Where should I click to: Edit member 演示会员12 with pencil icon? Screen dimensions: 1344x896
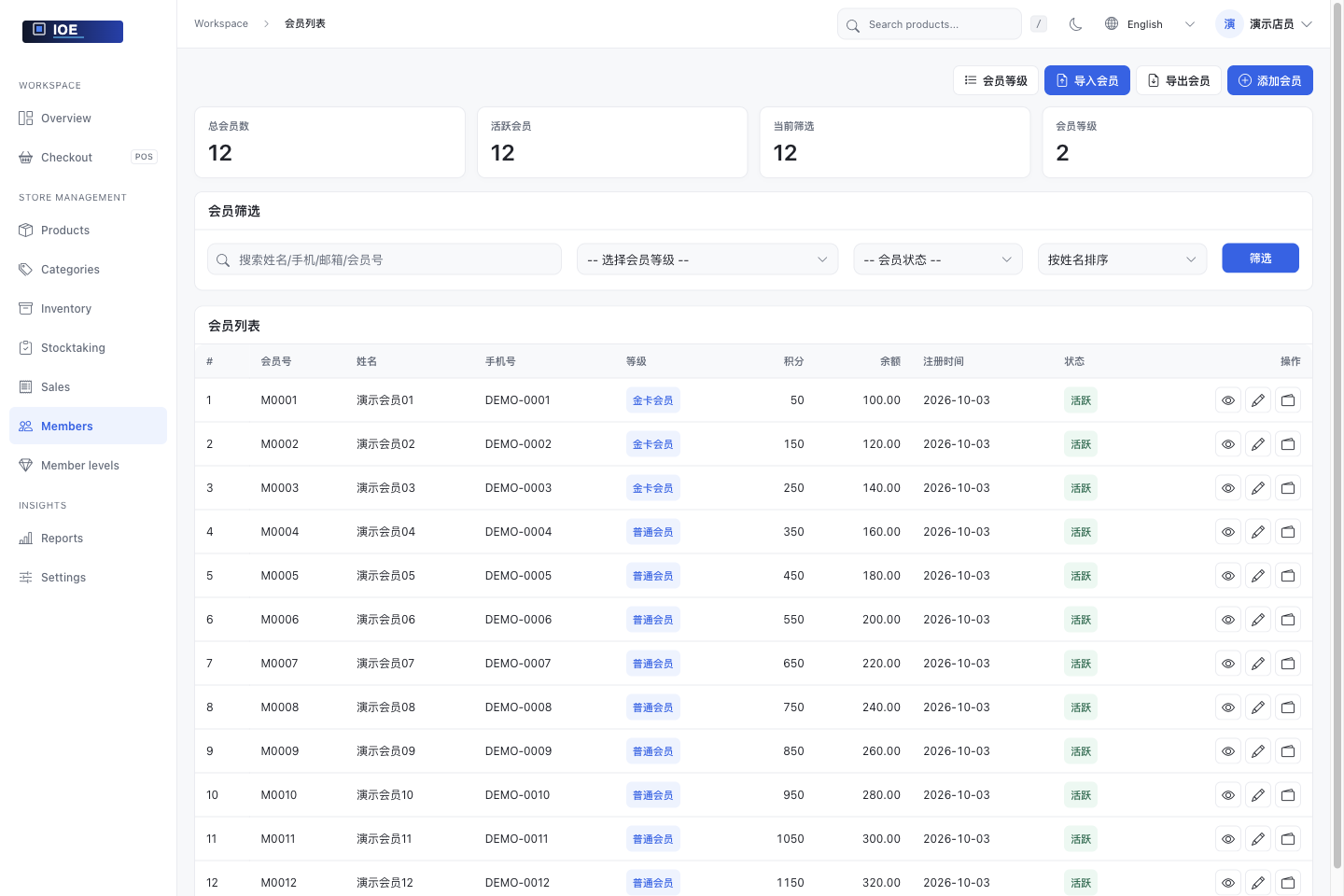1258,883
